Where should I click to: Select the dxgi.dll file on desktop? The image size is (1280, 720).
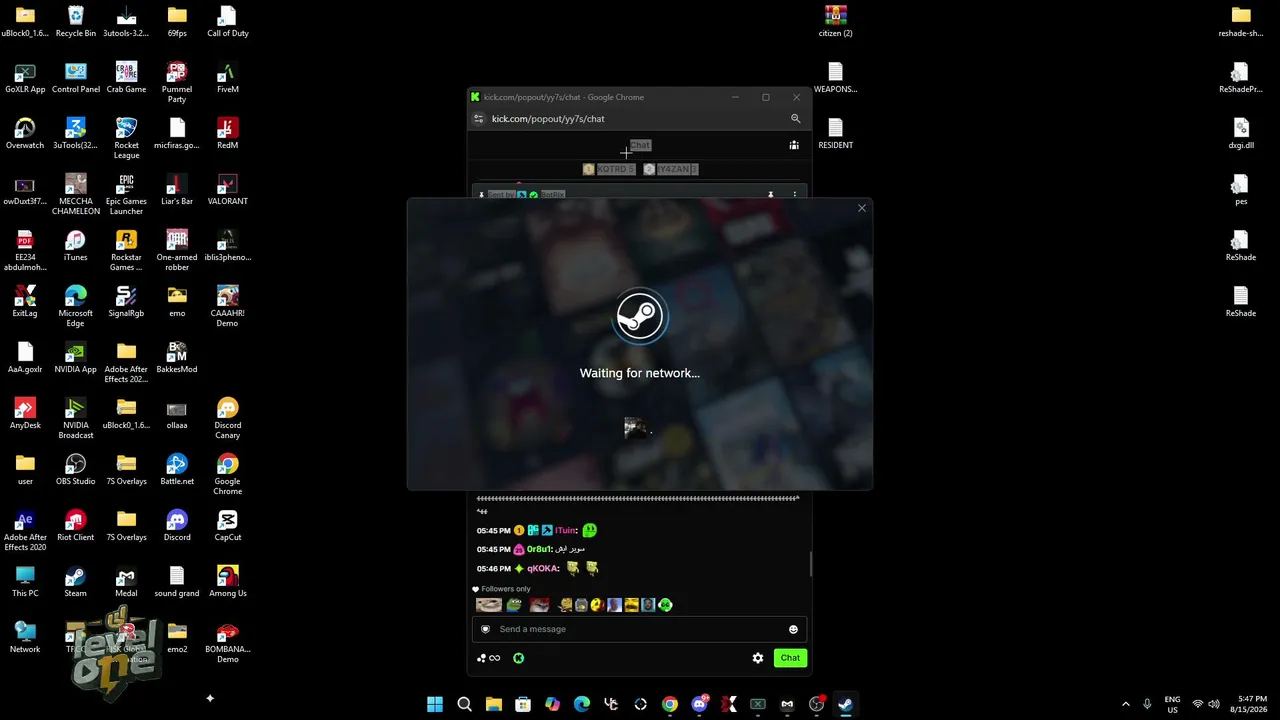pos(1241,133)
